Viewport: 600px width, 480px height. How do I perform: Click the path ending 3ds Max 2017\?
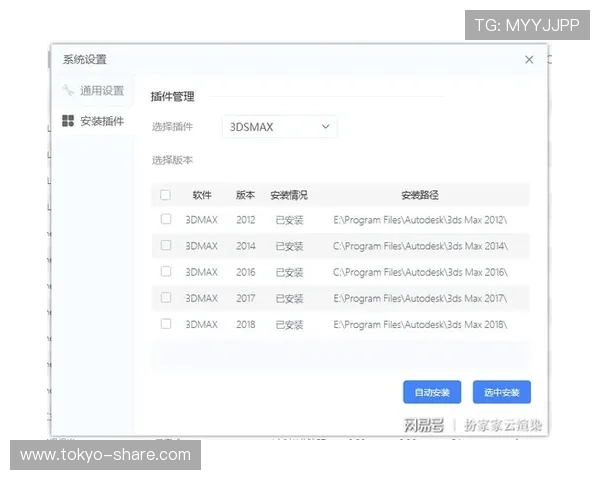420,299
